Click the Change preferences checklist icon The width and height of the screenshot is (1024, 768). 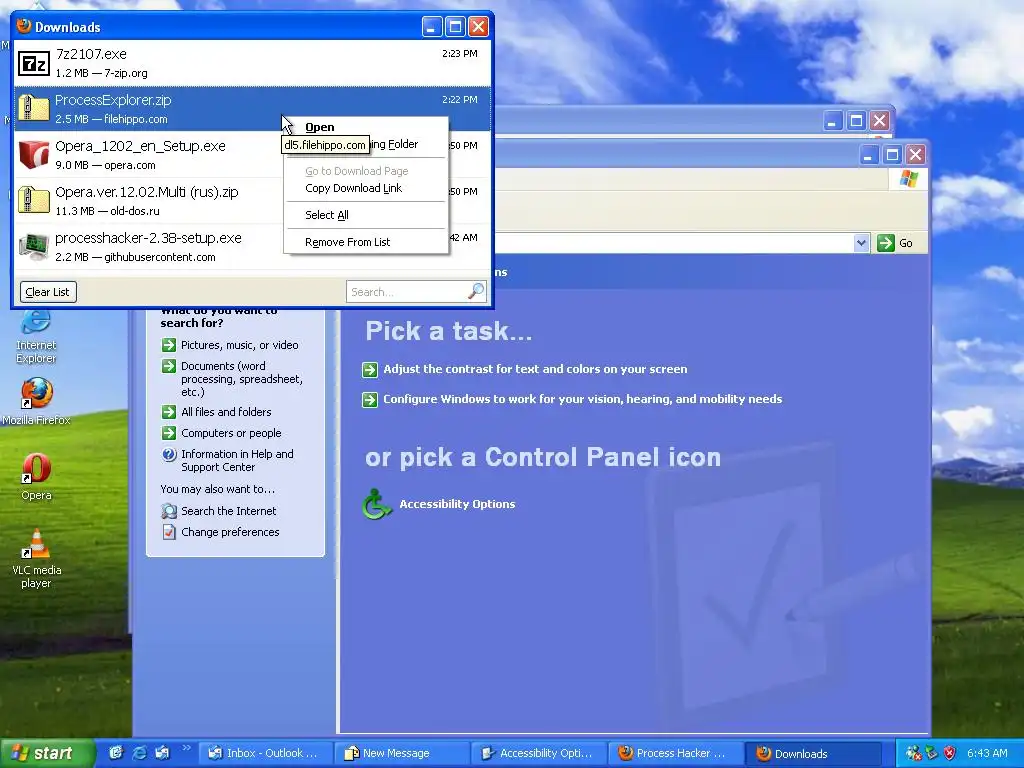coord(168,532)
